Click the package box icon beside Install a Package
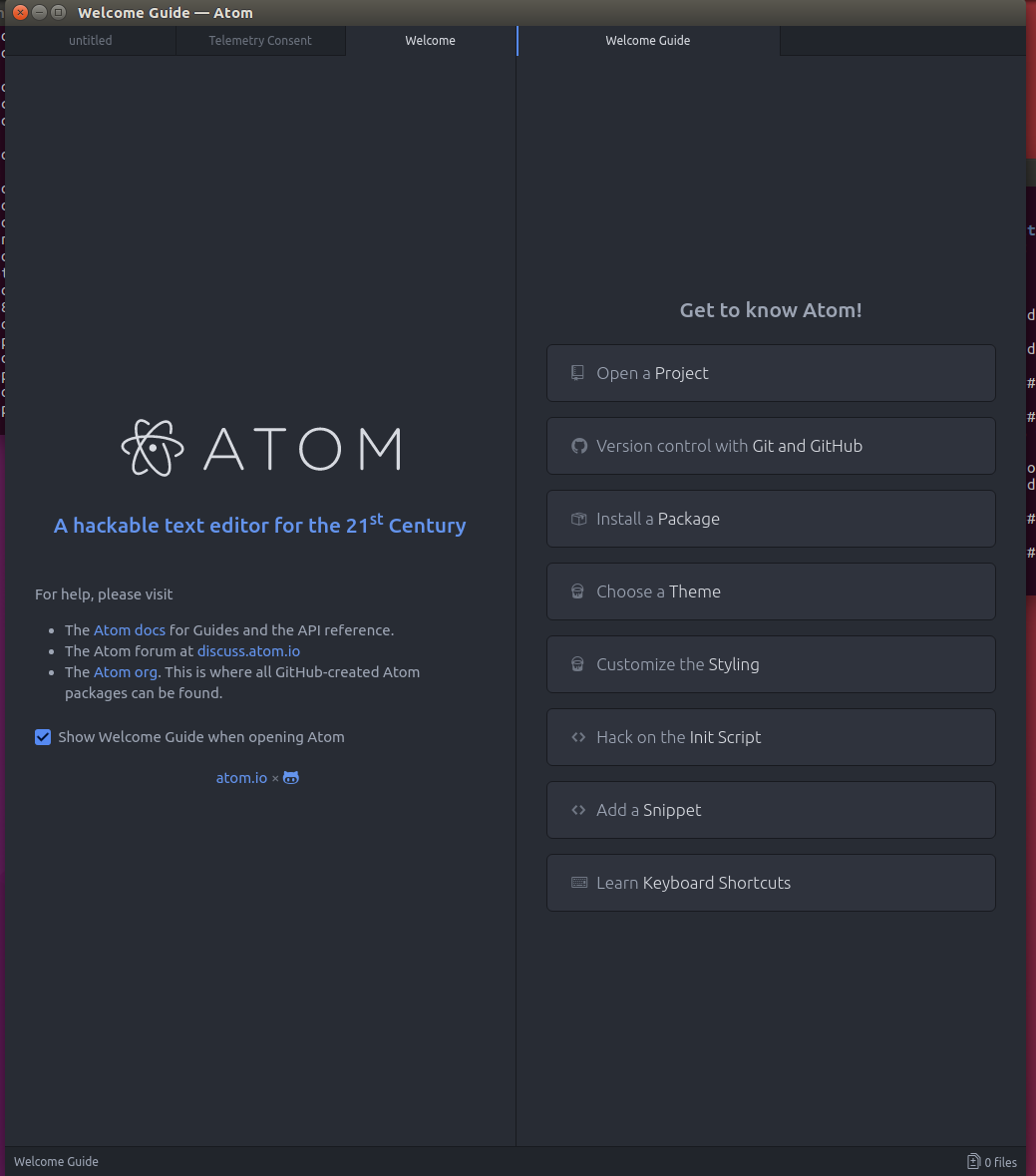The image size is (1036, 1176). point(578,519)
